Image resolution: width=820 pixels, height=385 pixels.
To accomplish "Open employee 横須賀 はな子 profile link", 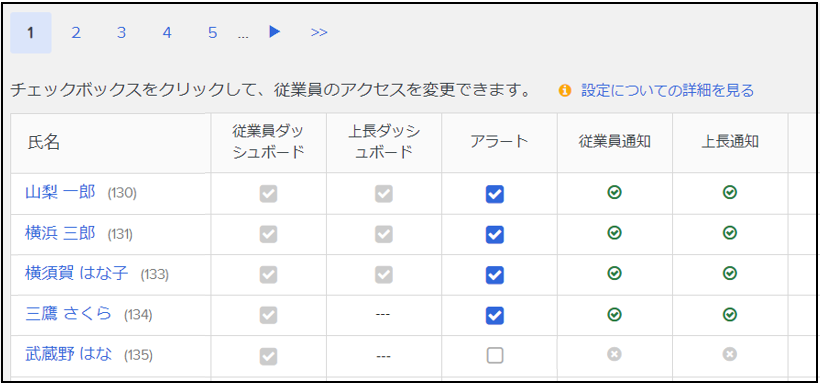I will pyautogui.click(x=77, y=273).
